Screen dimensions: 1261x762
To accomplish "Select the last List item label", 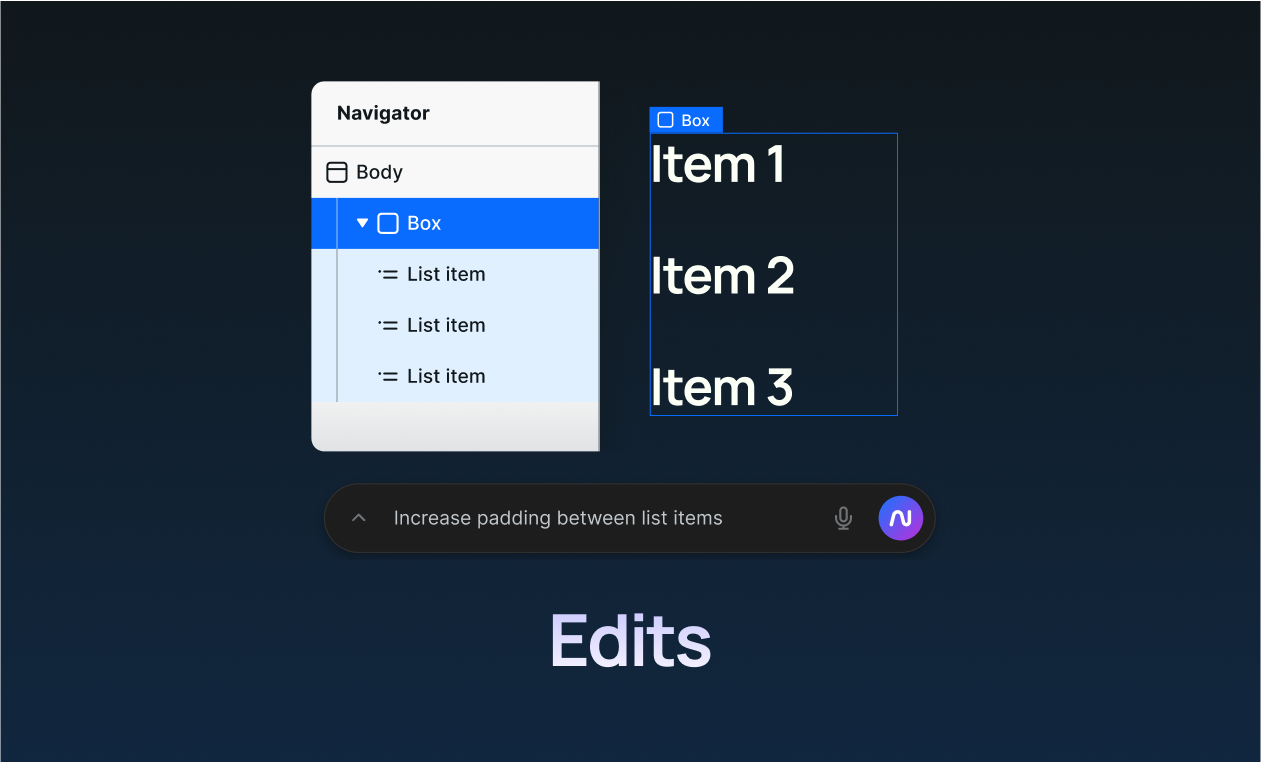I will [446, 376].
